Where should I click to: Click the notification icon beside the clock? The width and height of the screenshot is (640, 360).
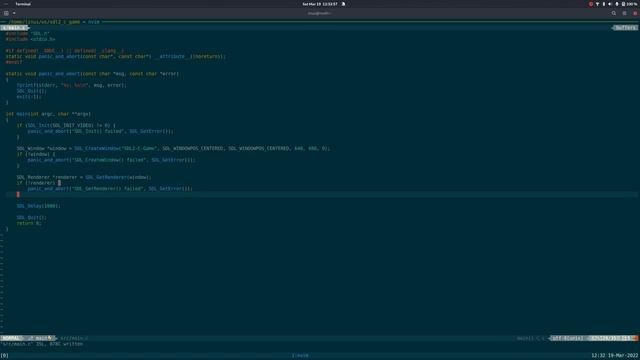(343, 4)
